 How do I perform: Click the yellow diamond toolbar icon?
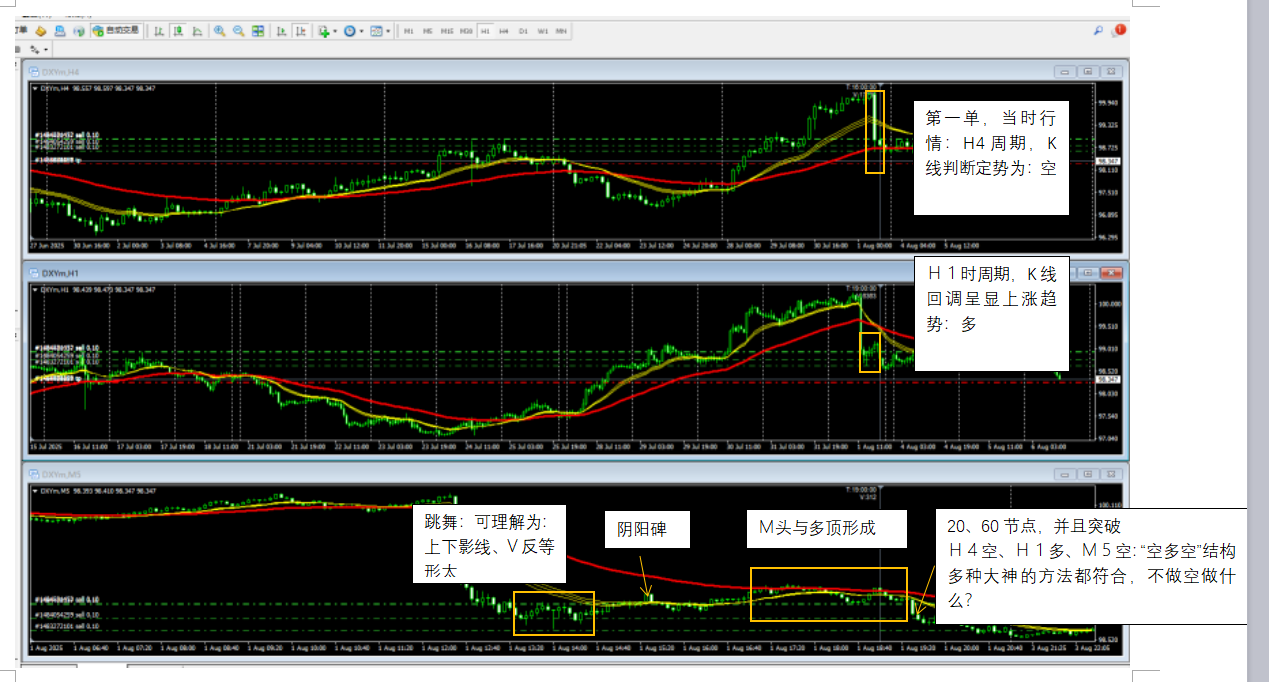coord(41,31)
